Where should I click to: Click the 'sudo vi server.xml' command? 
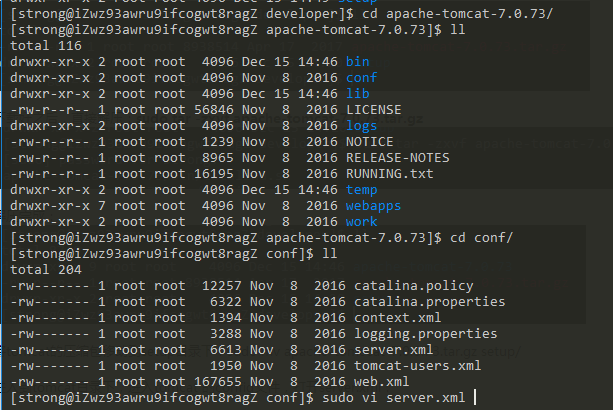[394, 398]
